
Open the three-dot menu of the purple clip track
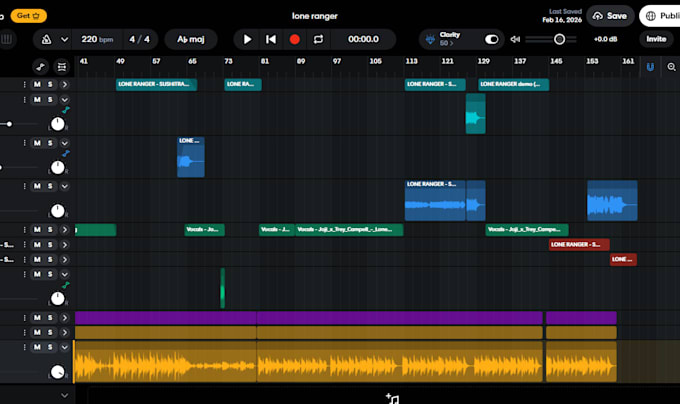point(24,318)
